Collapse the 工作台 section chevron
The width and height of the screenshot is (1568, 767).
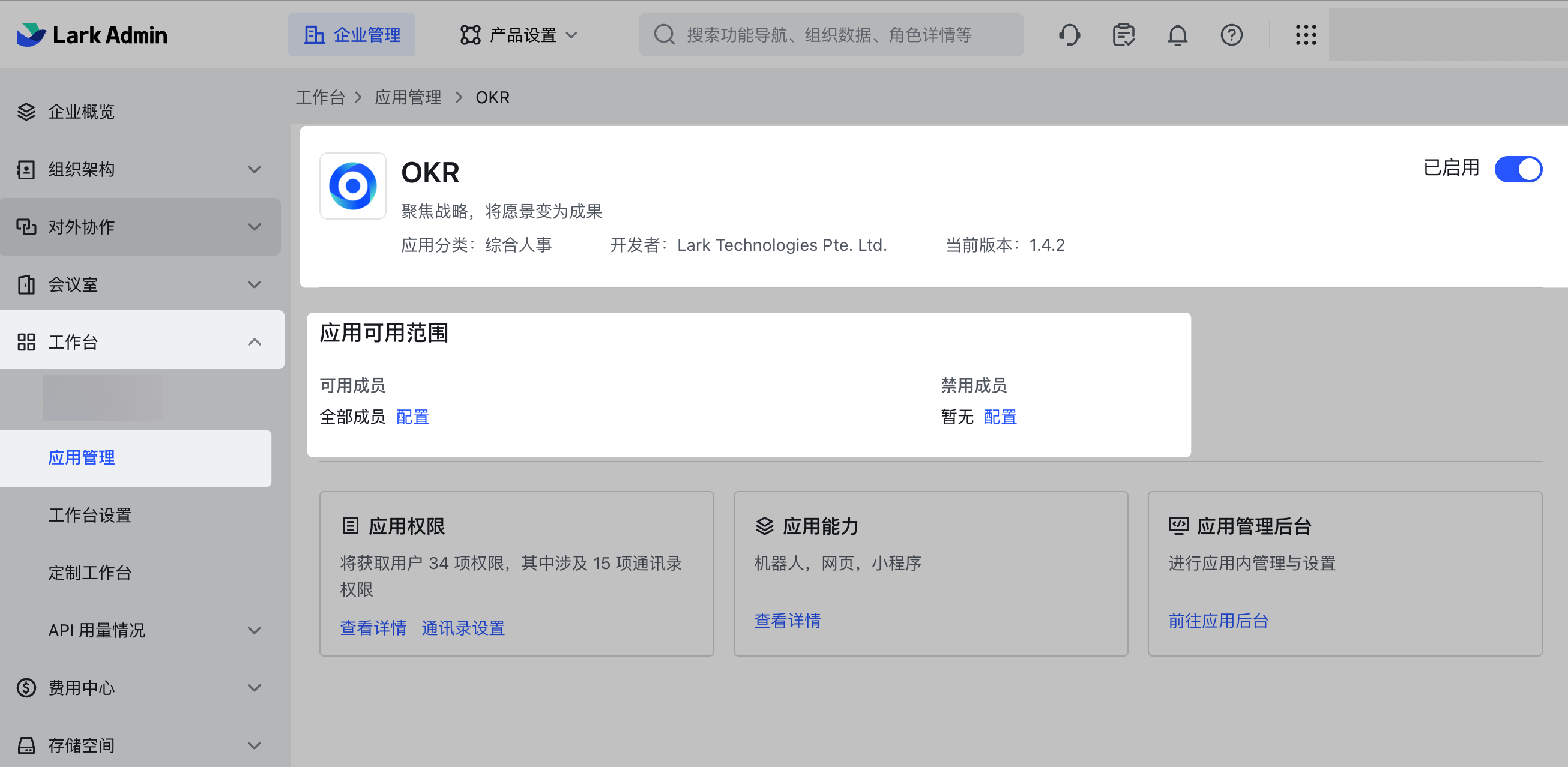255,342
